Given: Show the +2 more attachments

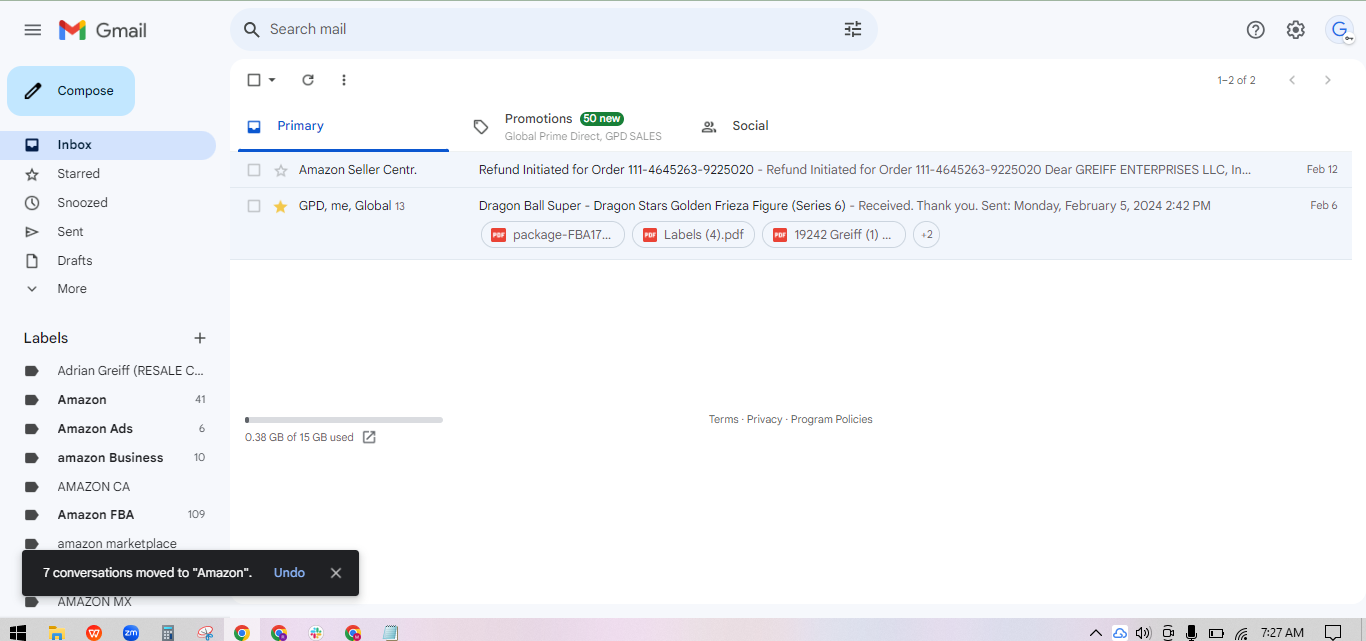Looking at the screenshot, I should click(927, 235).
